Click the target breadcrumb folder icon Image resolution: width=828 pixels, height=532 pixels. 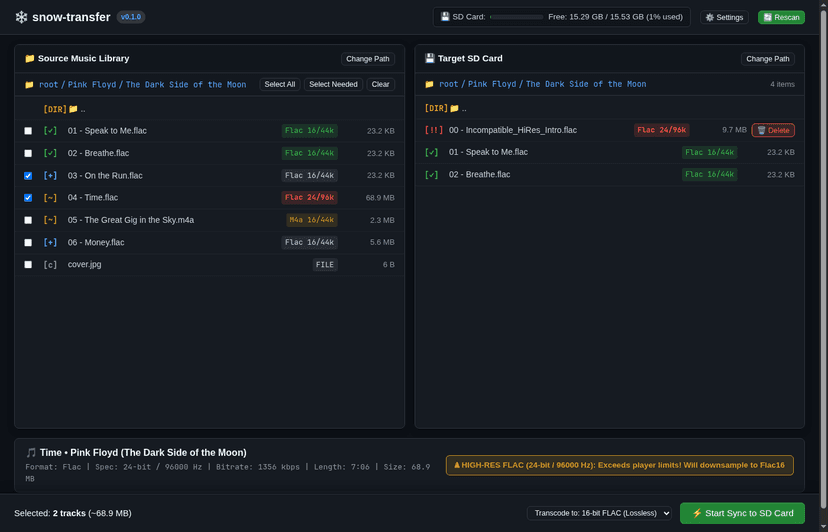pos(429,84)
